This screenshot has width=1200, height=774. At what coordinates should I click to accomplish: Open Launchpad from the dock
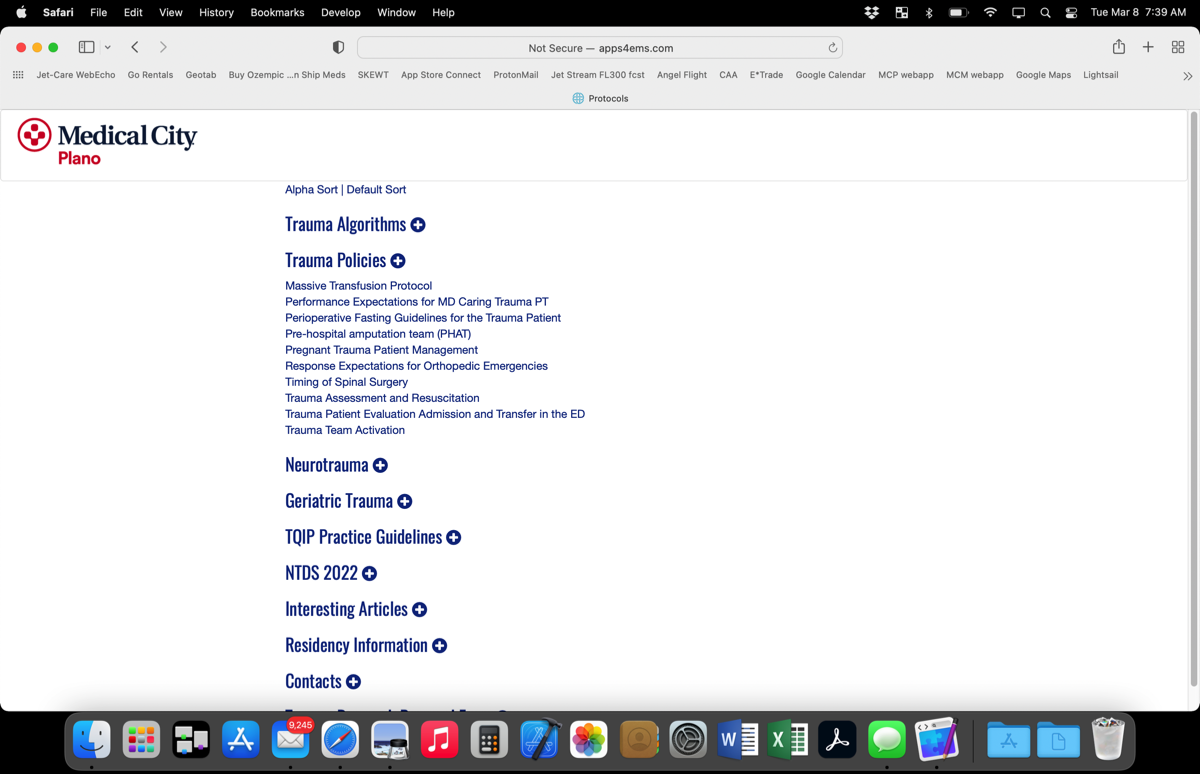(141, 740)
